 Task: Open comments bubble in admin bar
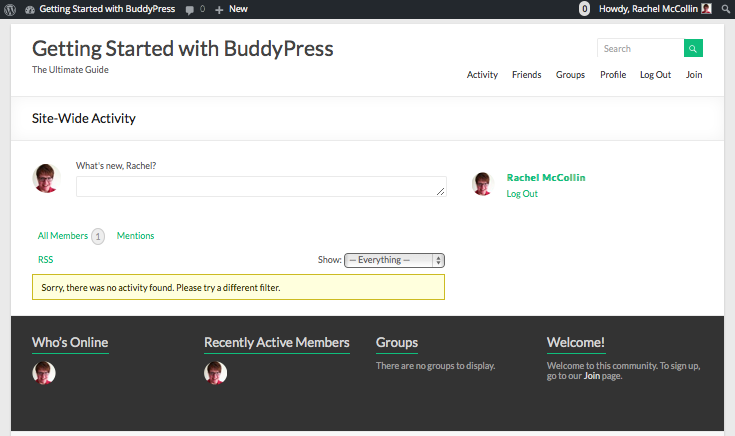(190, 9)
